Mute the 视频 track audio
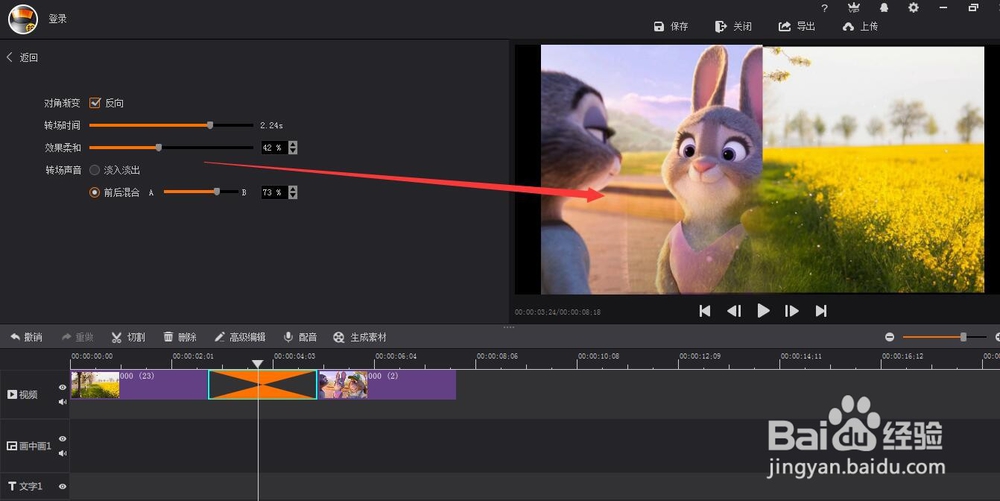Viewport: 1000px width, 501px height. (x=62, y=402)
